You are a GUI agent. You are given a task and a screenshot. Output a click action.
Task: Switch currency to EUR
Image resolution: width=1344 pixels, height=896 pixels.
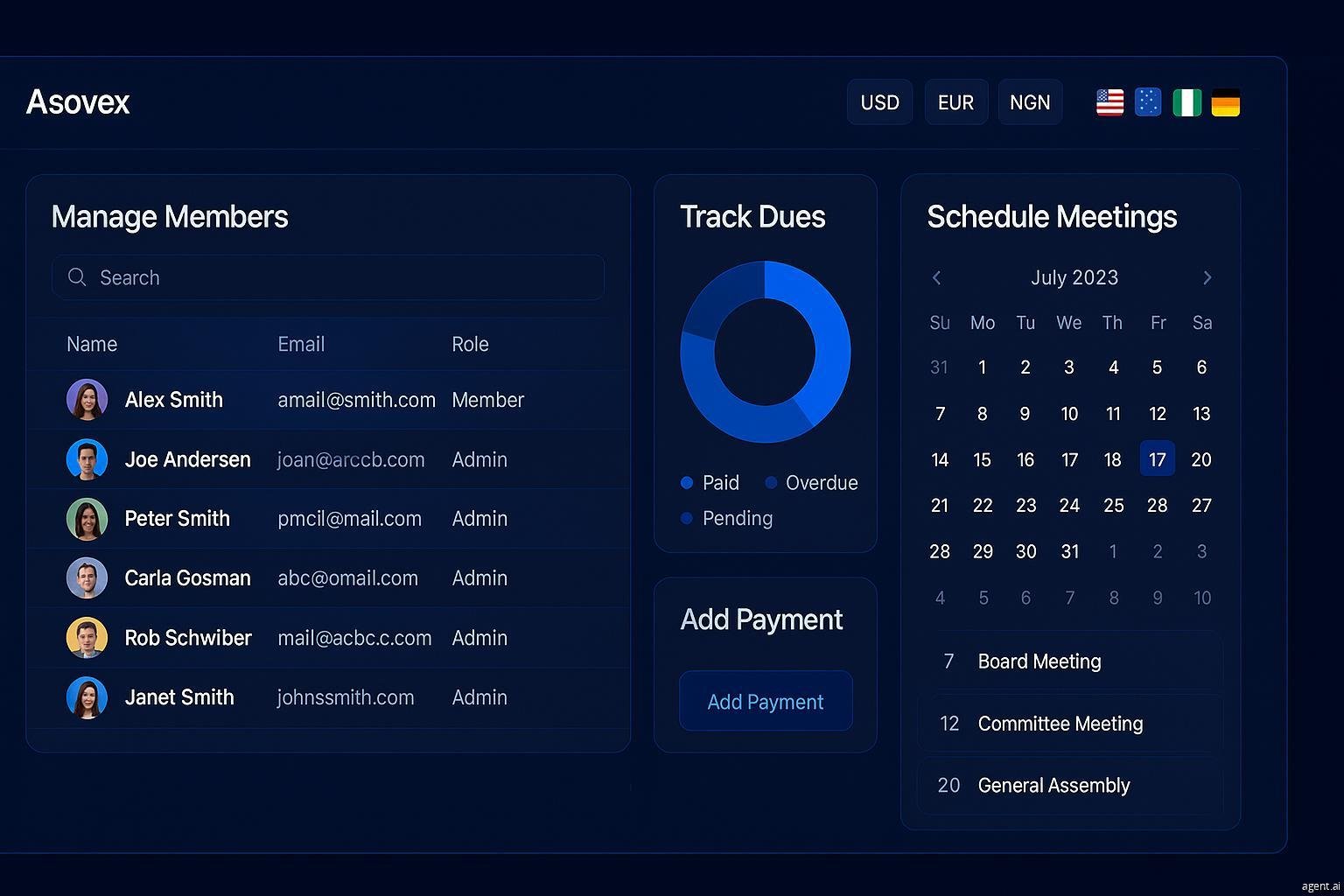(x=955, y=101)
